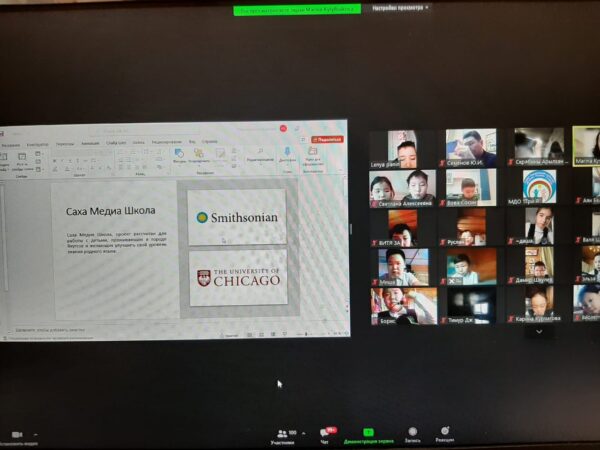Show next page of participant thumbnails
This screenshot has width=600, height=450.
click(x=539, y=331)
